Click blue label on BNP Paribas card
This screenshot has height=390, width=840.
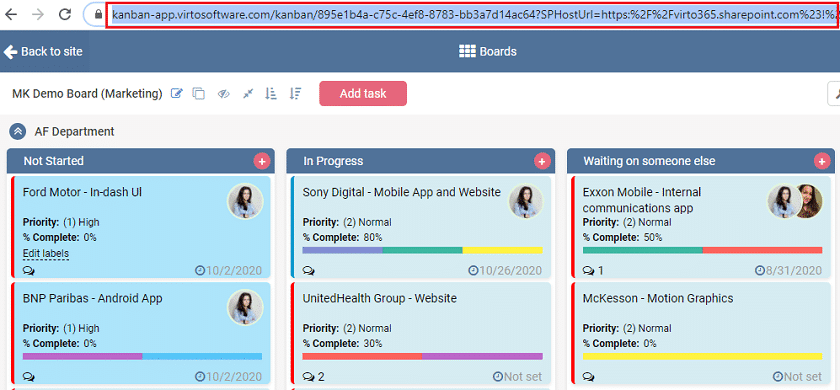202,356
